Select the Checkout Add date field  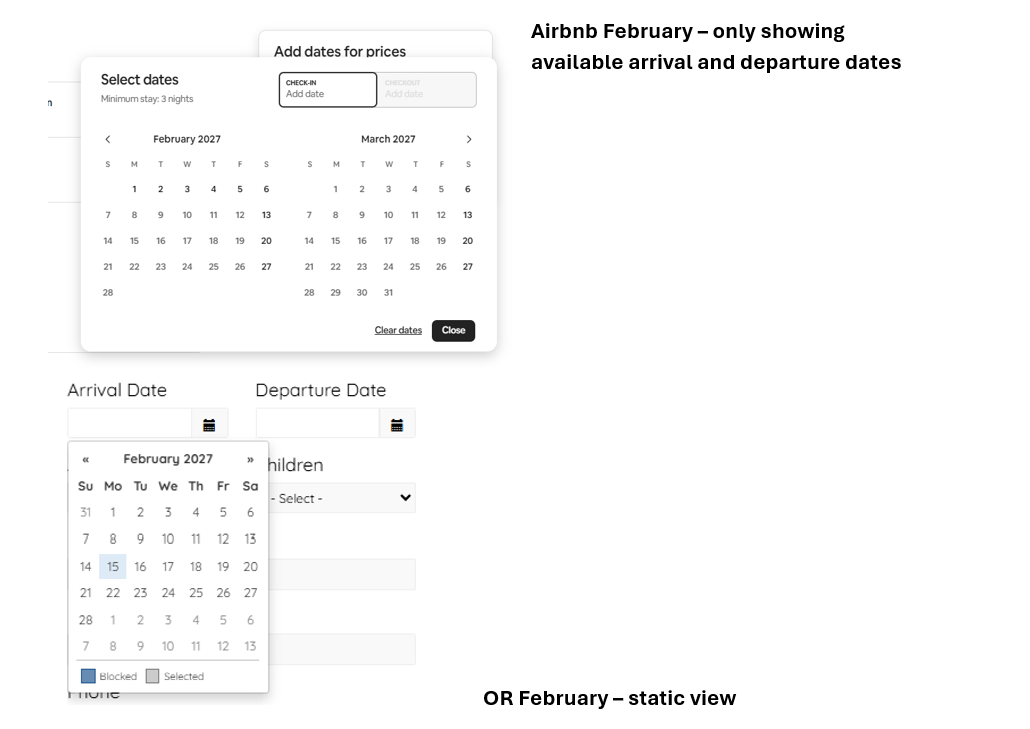click(x=427, y=90)
